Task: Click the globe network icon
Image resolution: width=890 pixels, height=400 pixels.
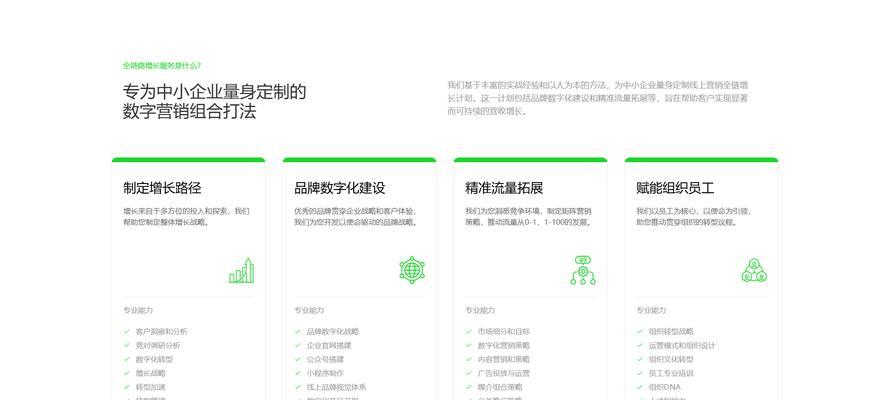Action: click(x=412, y=270)
